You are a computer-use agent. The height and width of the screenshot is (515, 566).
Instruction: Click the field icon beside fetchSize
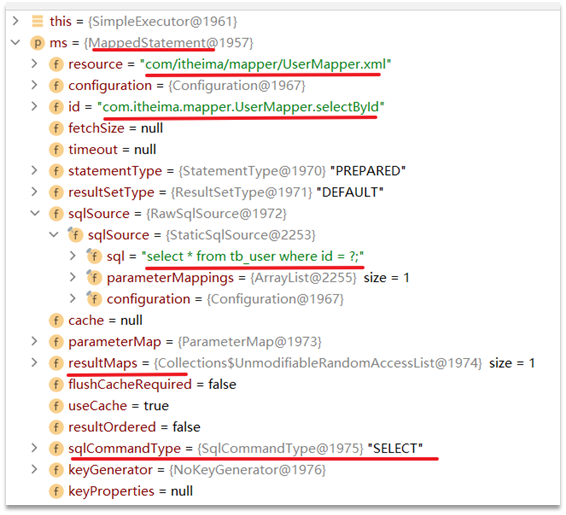point(56,128)
